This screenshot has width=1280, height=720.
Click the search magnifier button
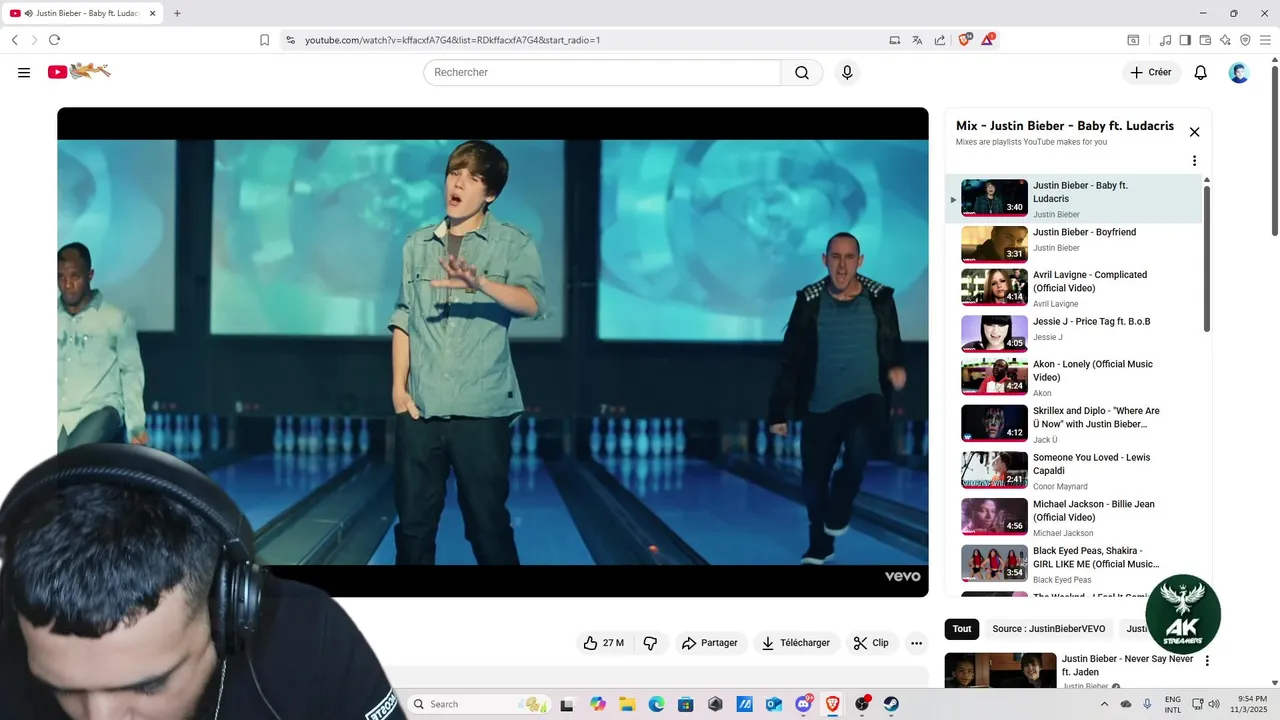[x=802, y=72]
